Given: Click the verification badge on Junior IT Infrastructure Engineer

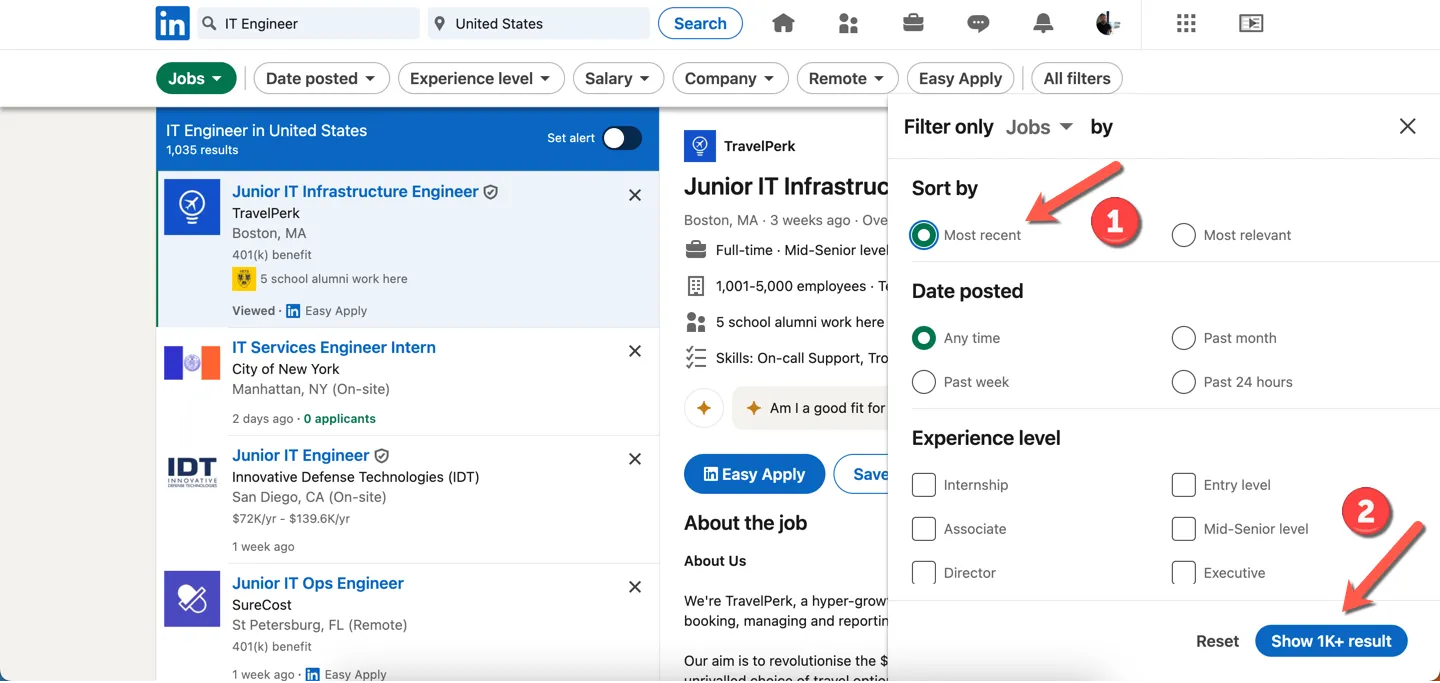Looking at the screenshot, I should tap(490, 191).
